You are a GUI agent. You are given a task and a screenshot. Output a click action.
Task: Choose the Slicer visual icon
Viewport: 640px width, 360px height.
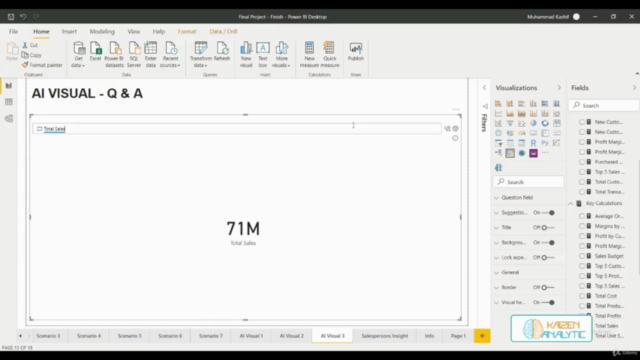[x=498, y=143]
